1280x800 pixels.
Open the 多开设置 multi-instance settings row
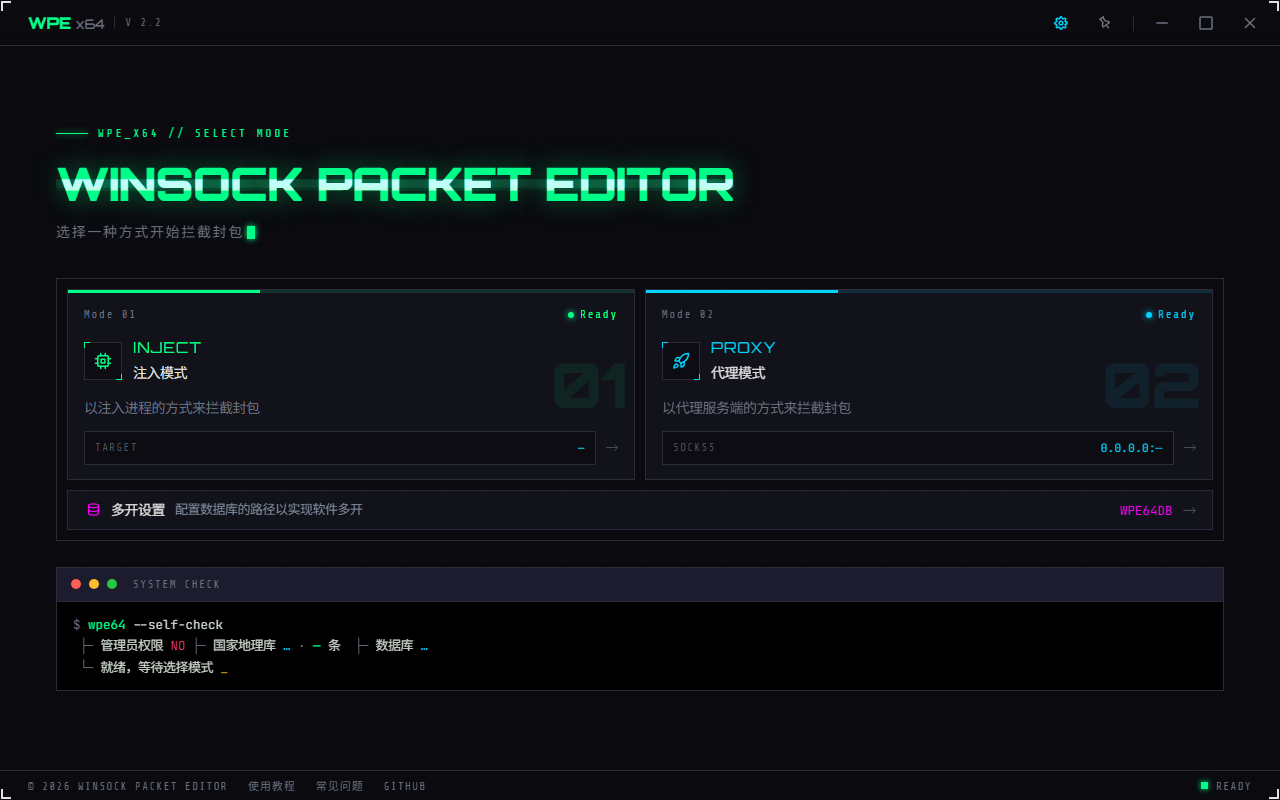(640, 510)
